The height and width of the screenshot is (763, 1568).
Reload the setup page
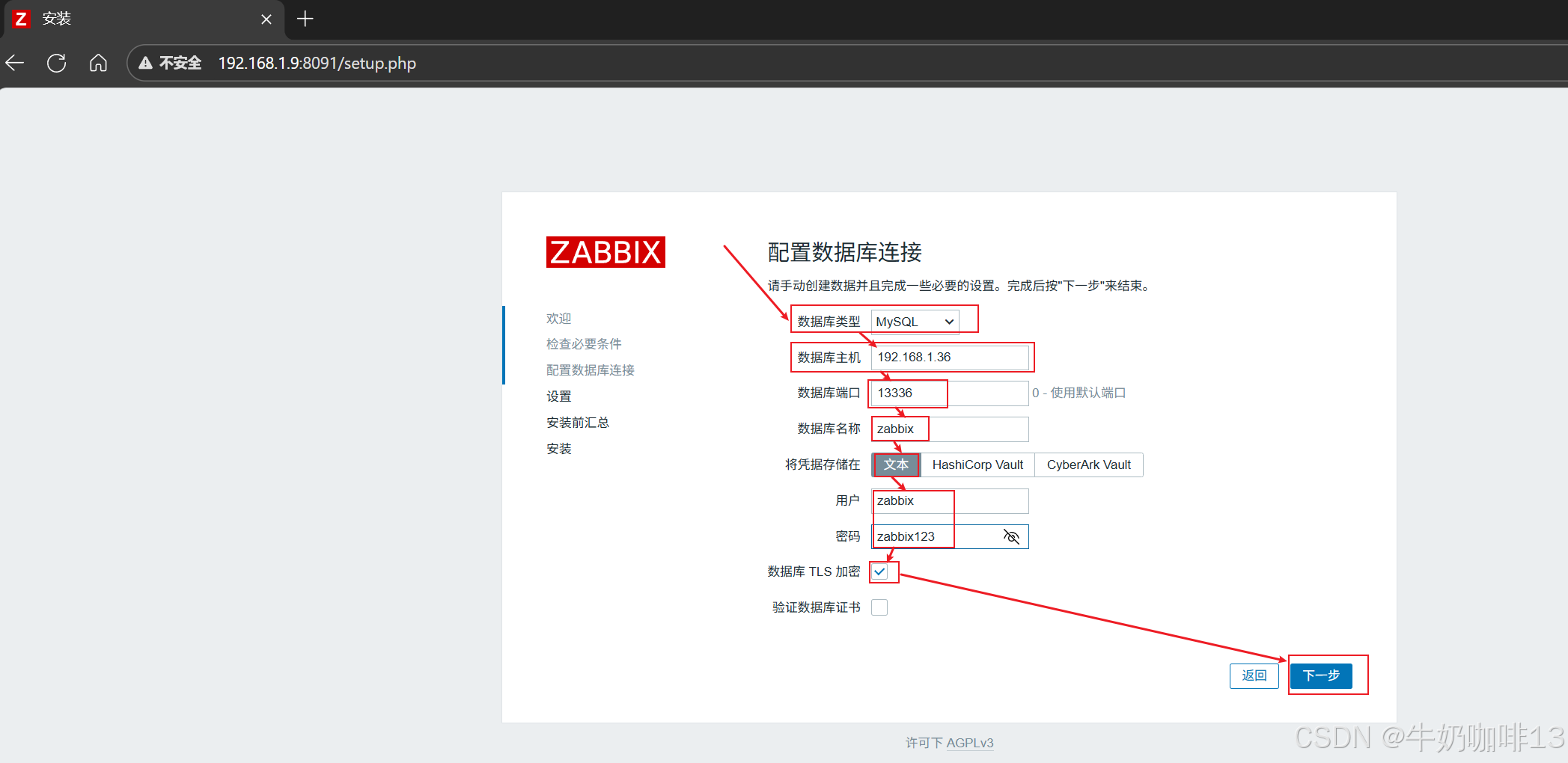click(56, 63)
